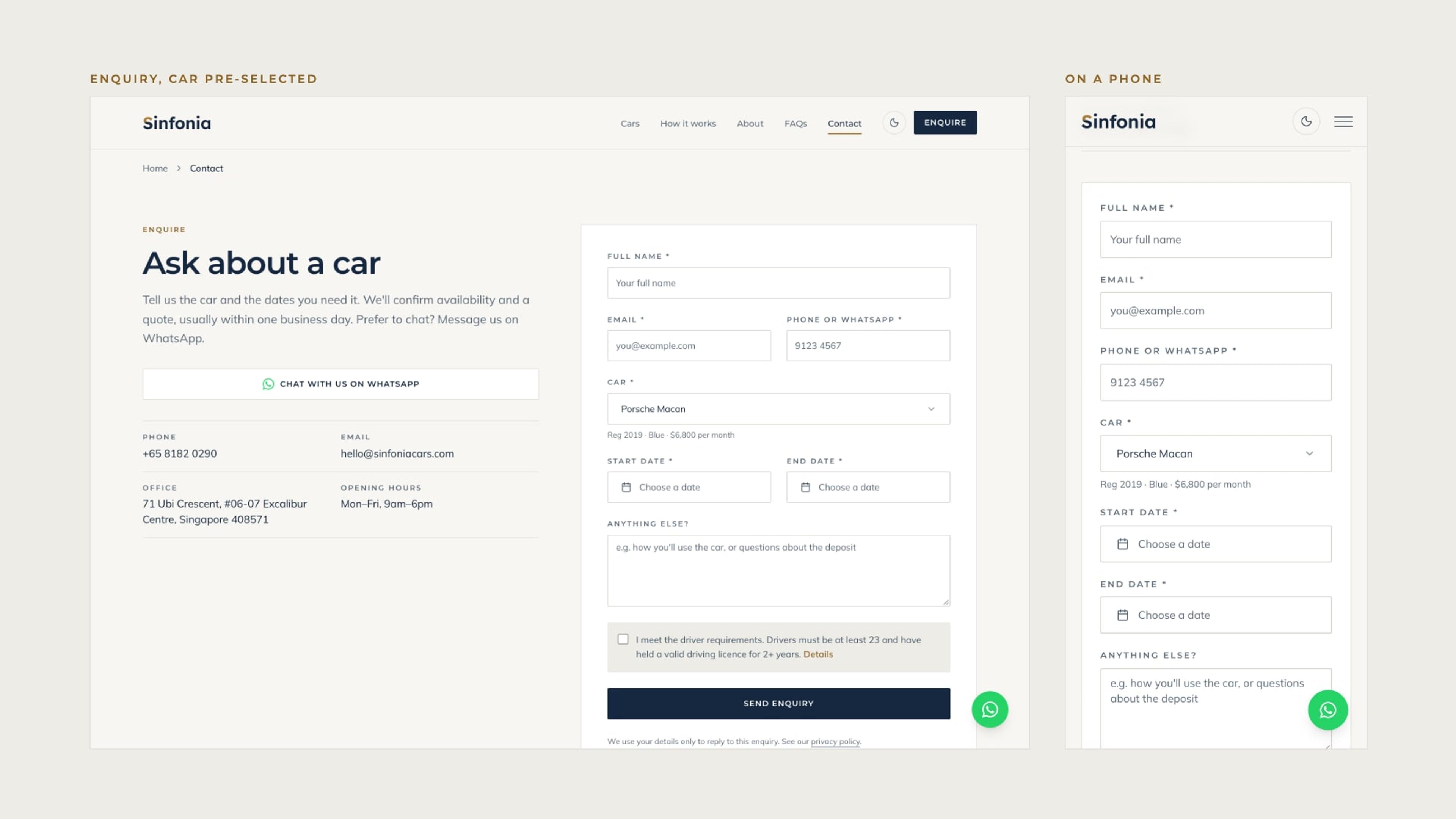The width and height of the screenshot is (1456, 819).
Task: Focus the phone view Full Name input
Action: click(x=1215, y=240)
